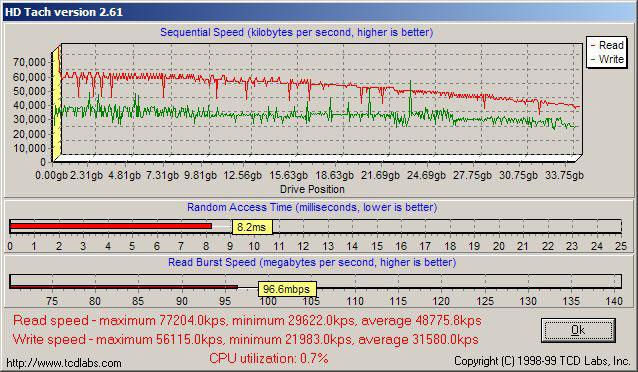The width and height of the screenshot is (638, 372).
Task: Click the 0.00gb drive position label
Action: pyautogui.click(x=51, y=175)
